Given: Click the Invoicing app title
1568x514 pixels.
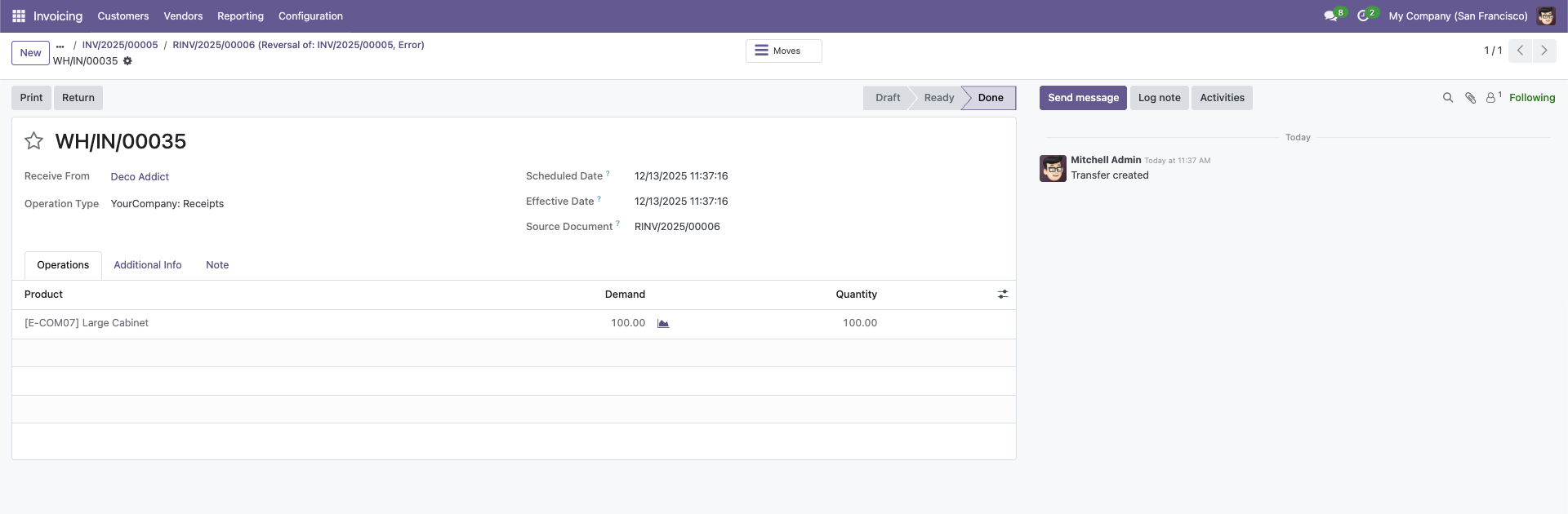Looking at the screenshot, I should [58, 16].
